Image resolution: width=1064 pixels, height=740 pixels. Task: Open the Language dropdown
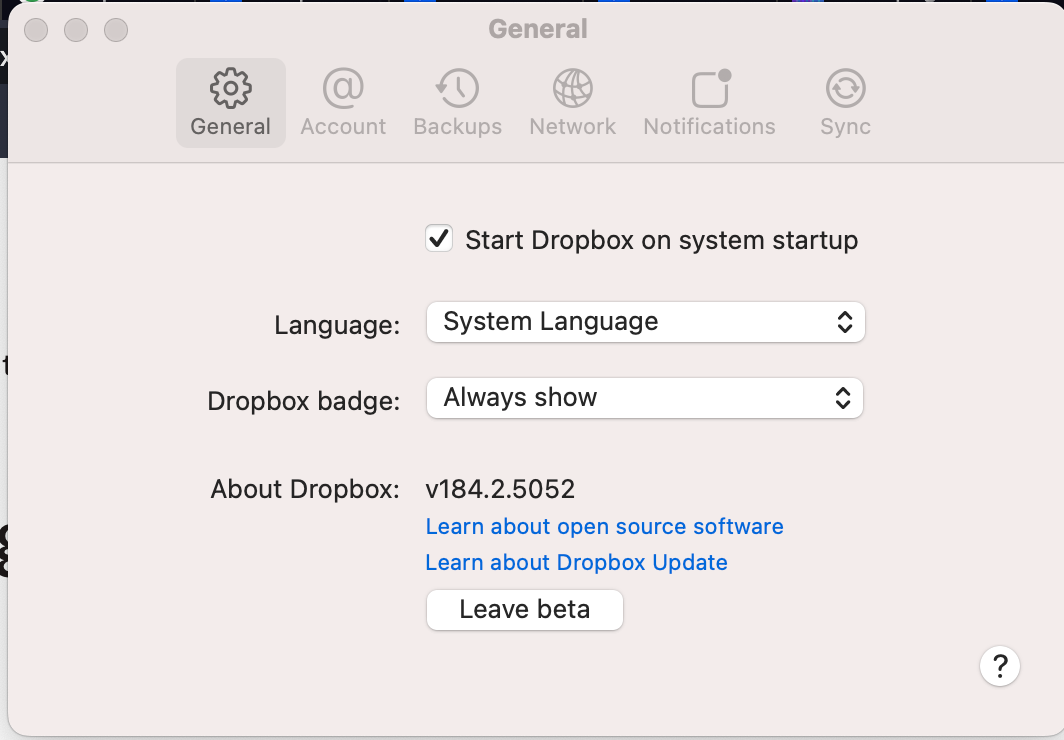(x=645, y=322)
